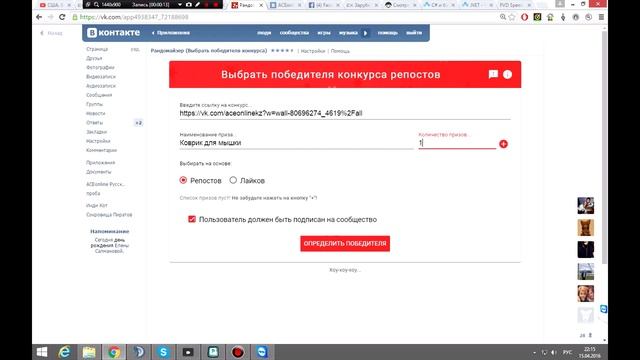640x360 pixels.
Task: Switch to the Facebook browser tab
Action: click(324, 5)
